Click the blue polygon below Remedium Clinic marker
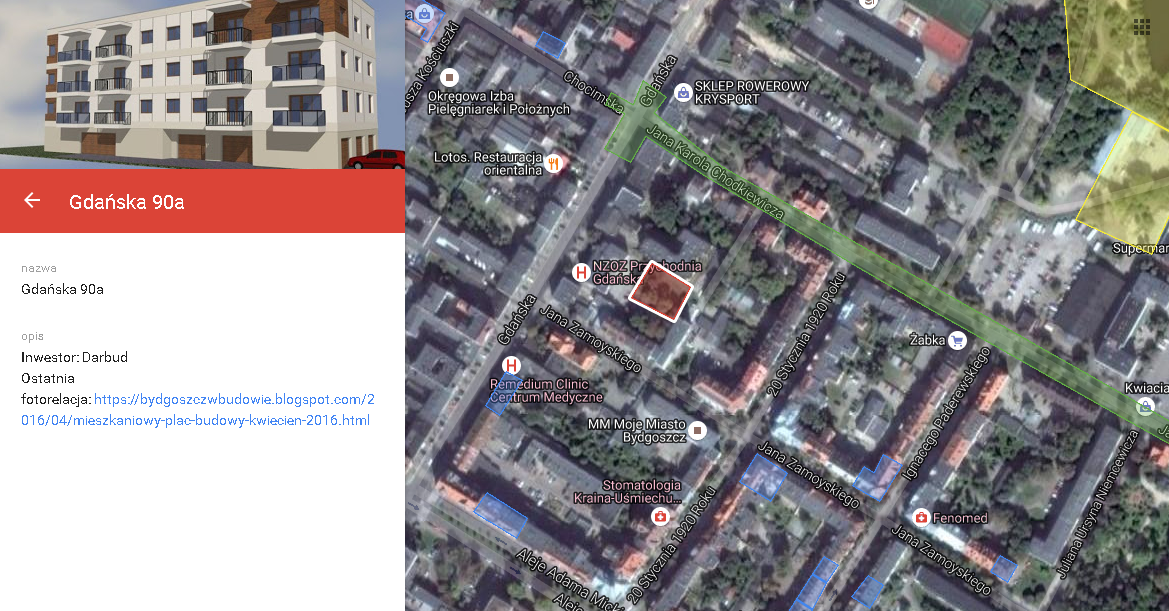Viewport: 1169px width, 611px height. [503, 393]
